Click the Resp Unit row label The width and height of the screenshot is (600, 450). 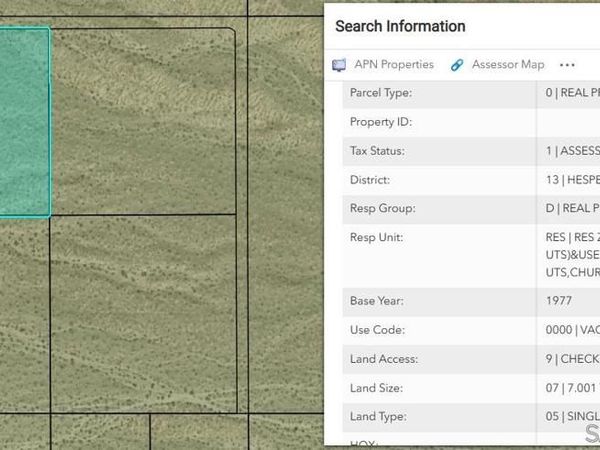[x=378, y=238]
